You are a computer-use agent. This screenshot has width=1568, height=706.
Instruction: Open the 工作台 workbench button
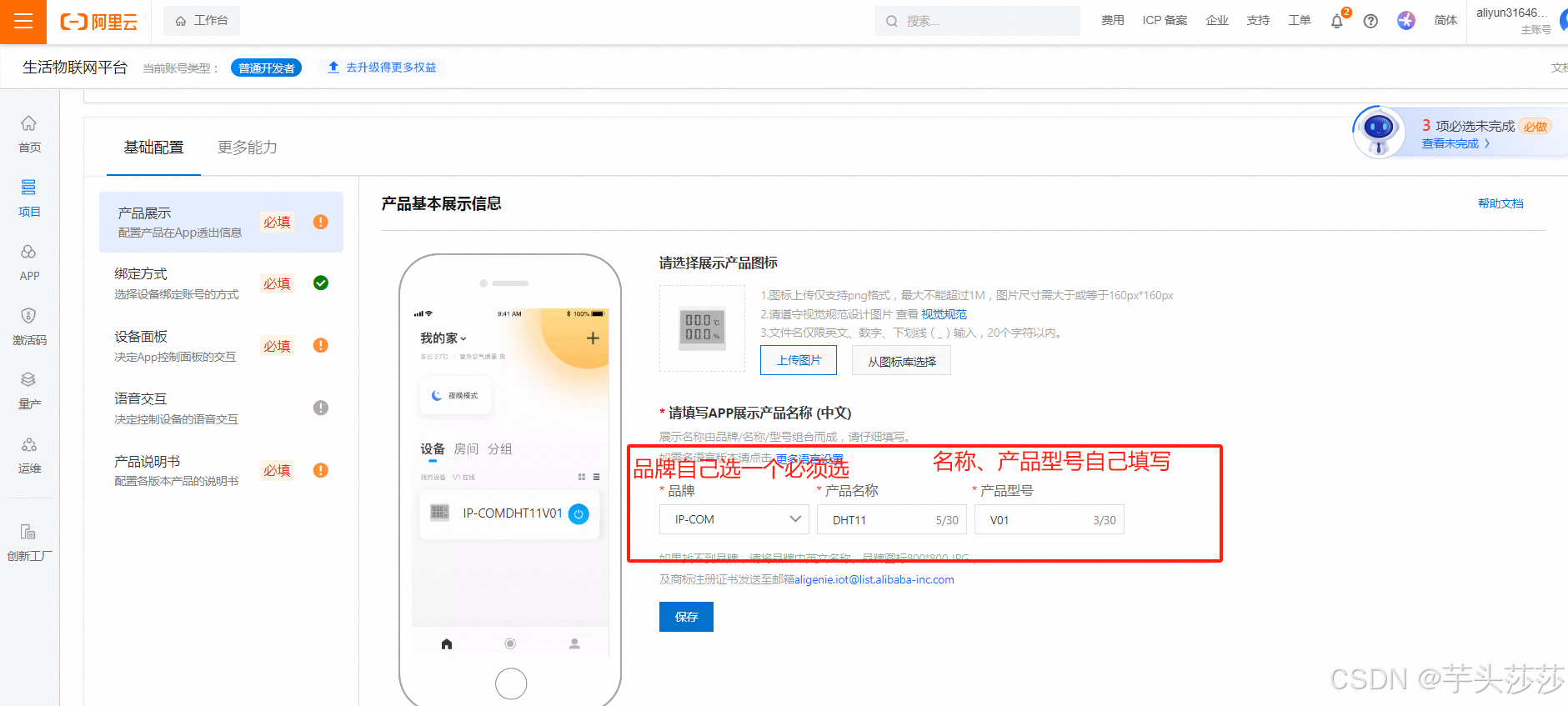(202, 21)
